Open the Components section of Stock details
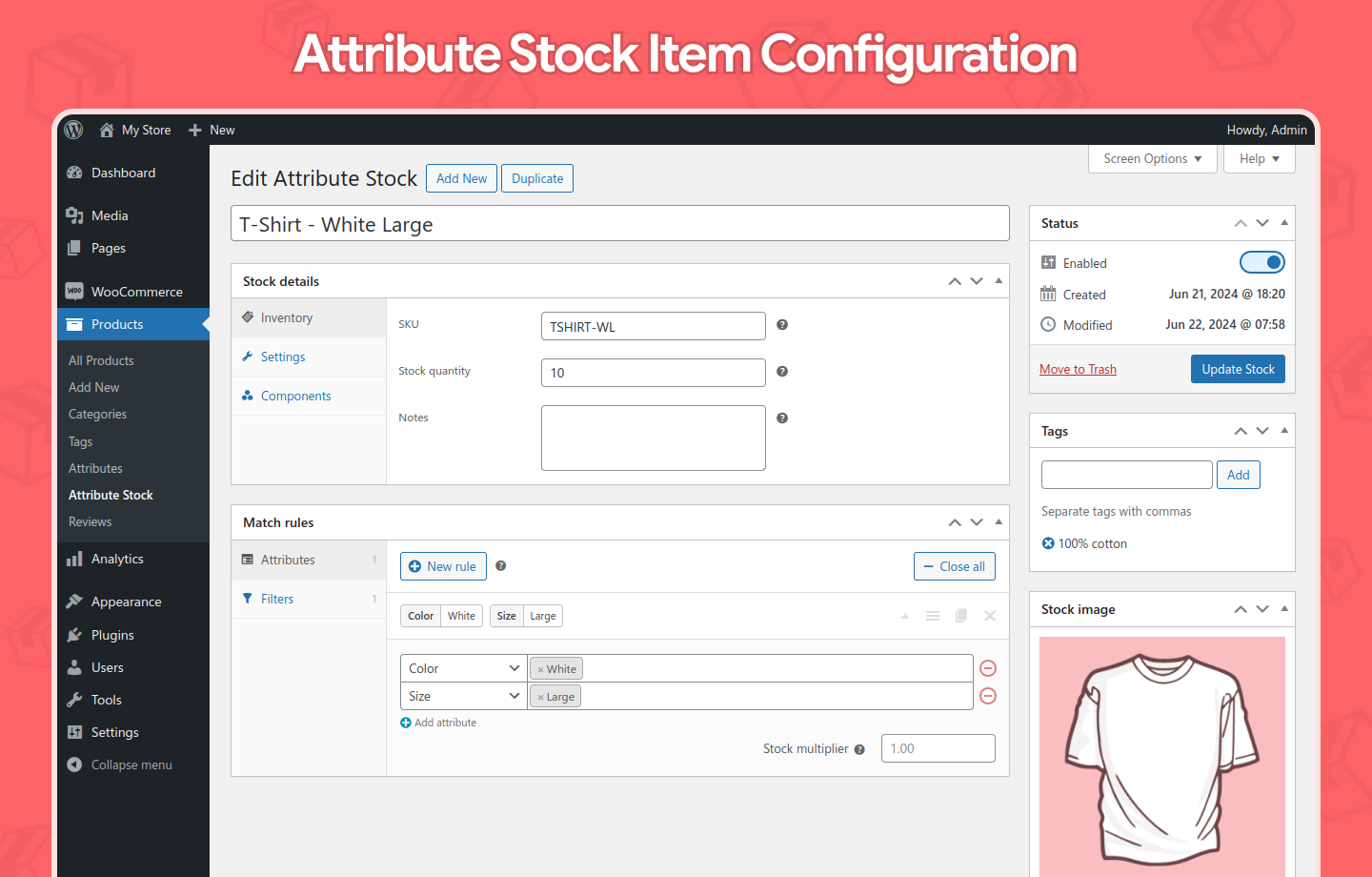This screenshot has width=1372, height=877. point(295,395)
